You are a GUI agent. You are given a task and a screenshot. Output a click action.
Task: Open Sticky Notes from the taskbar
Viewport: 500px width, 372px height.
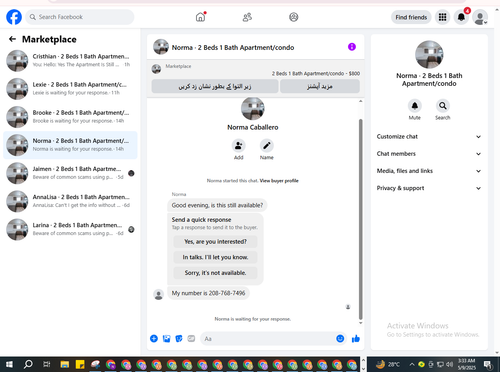click(80, 364)
